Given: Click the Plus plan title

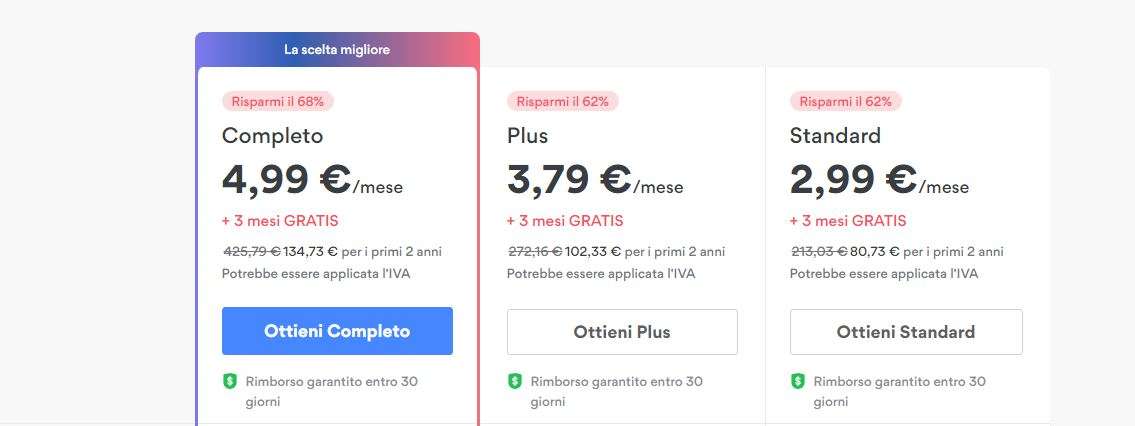Looking at the screenshot, I should click(528, 135).
